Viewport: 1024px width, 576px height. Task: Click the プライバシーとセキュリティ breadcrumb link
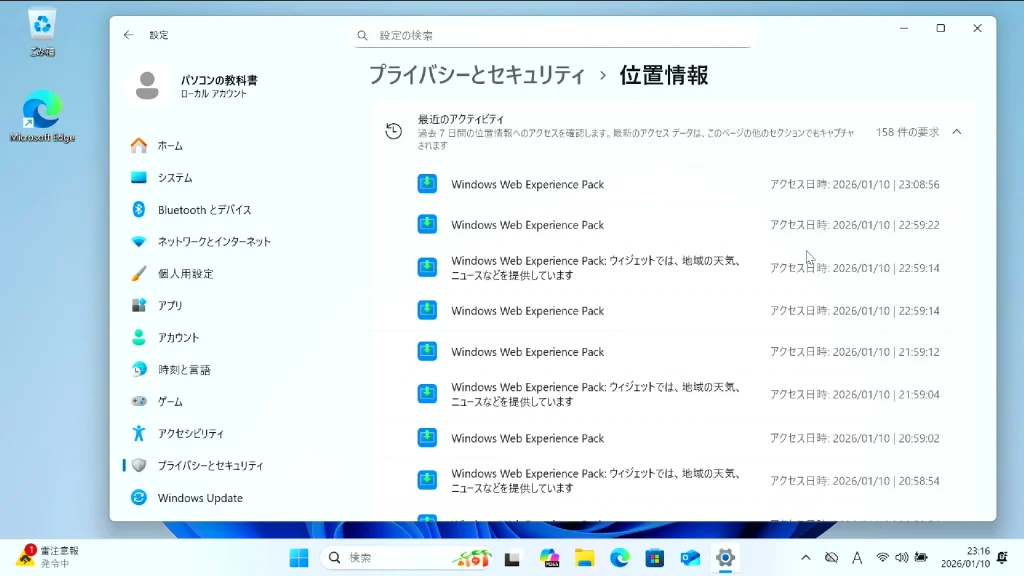click(x=476, y=75)
